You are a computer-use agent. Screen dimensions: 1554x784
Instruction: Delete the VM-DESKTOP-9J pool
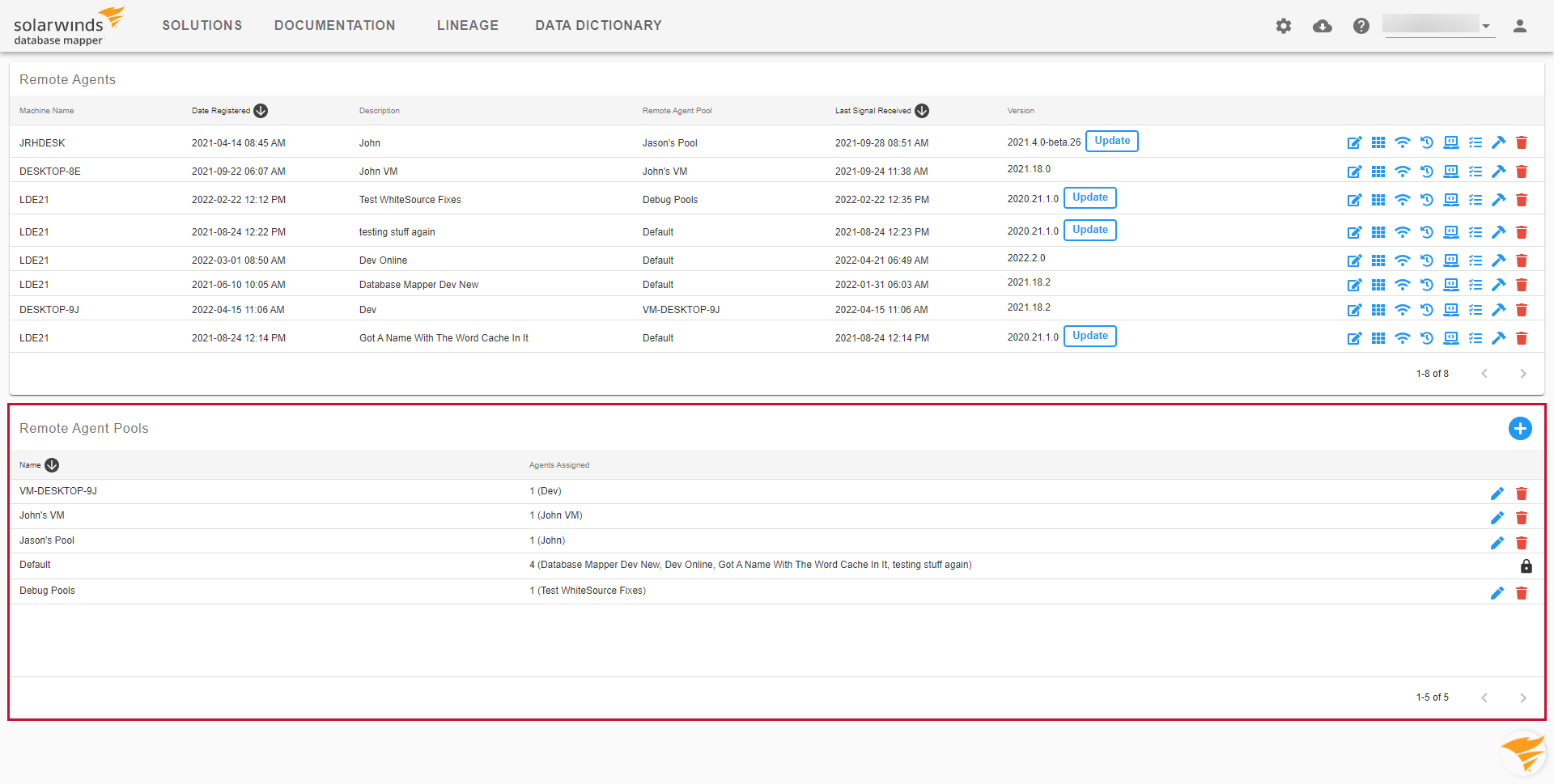1522,494
